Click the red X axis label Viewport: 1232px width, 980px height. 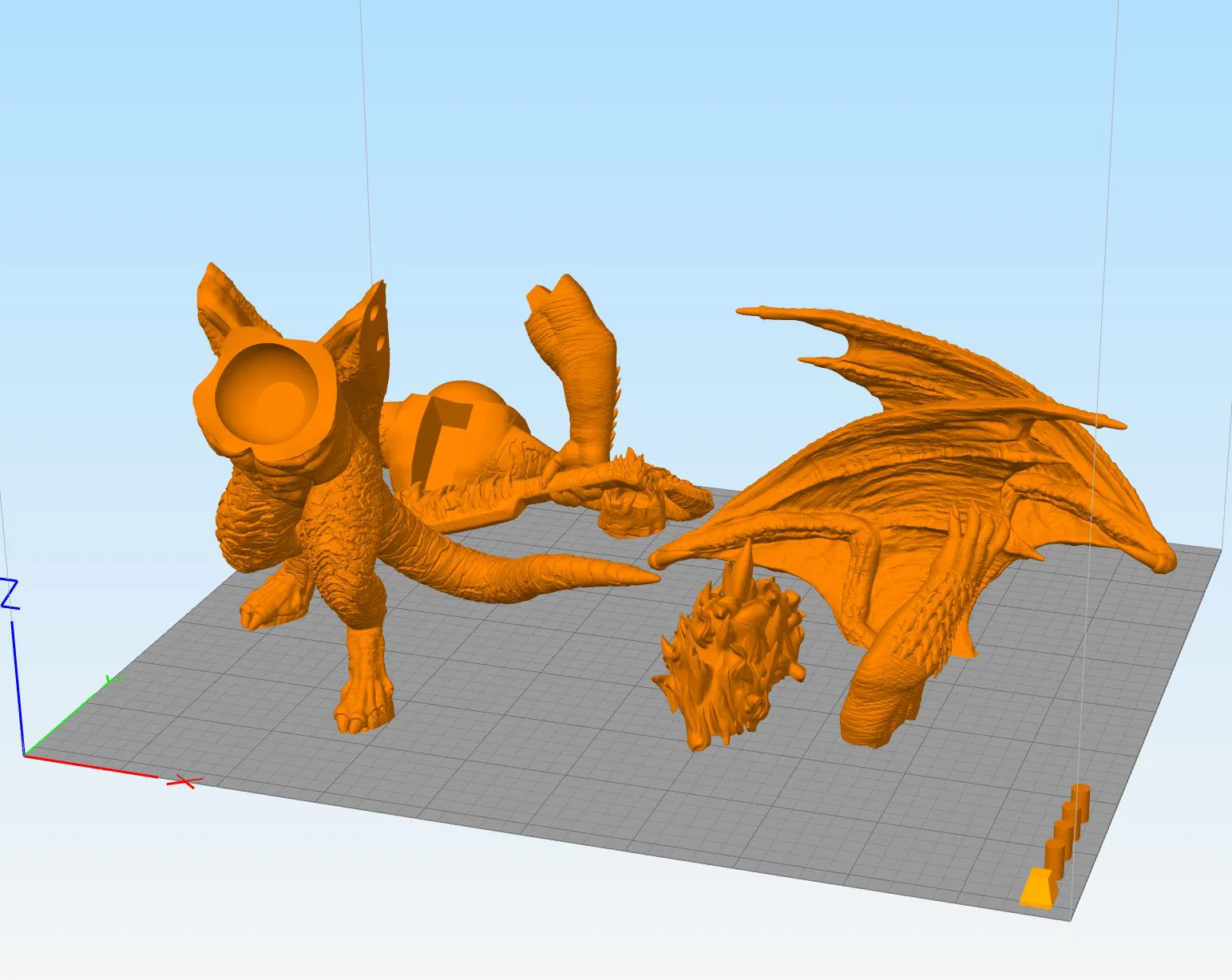184,782
